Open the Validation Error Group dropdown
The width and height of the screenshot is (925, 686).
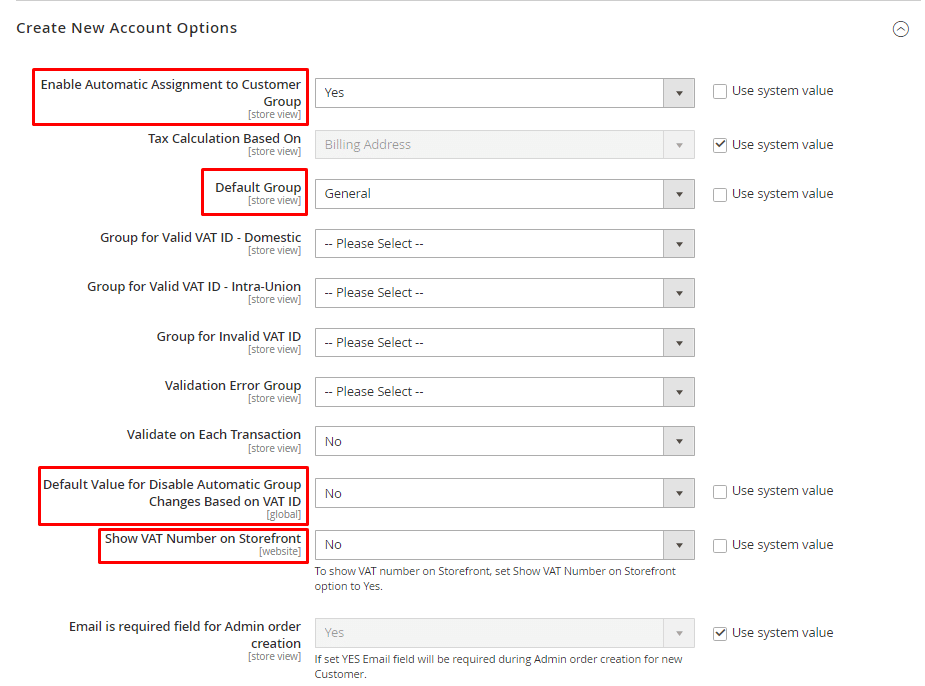(x=680, y=391)
